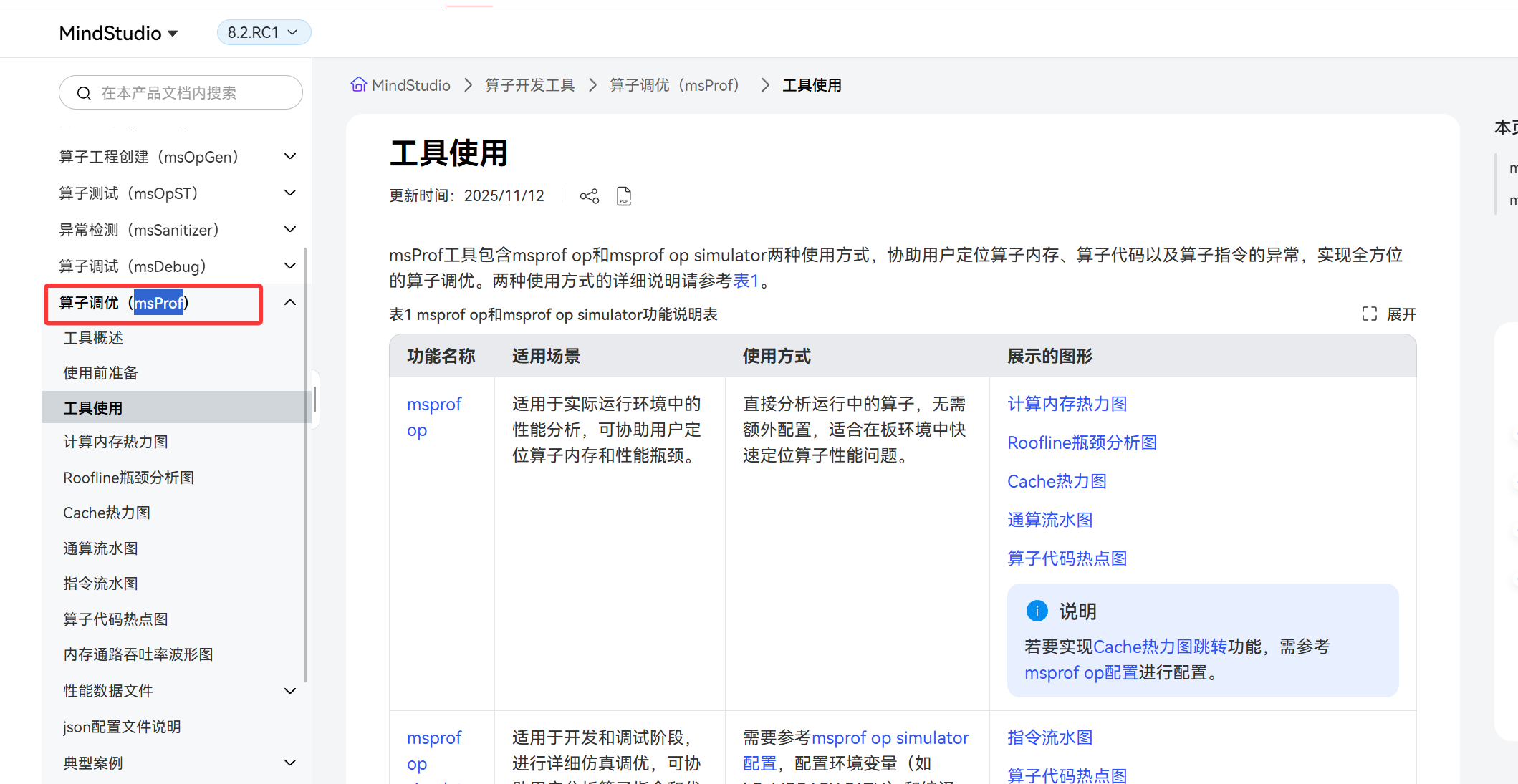The width and height of the screenshot is (1518, 784).
Task: Click the home icon in the breadcrumb
Action: pyautogui.click(x=358, y=85)
